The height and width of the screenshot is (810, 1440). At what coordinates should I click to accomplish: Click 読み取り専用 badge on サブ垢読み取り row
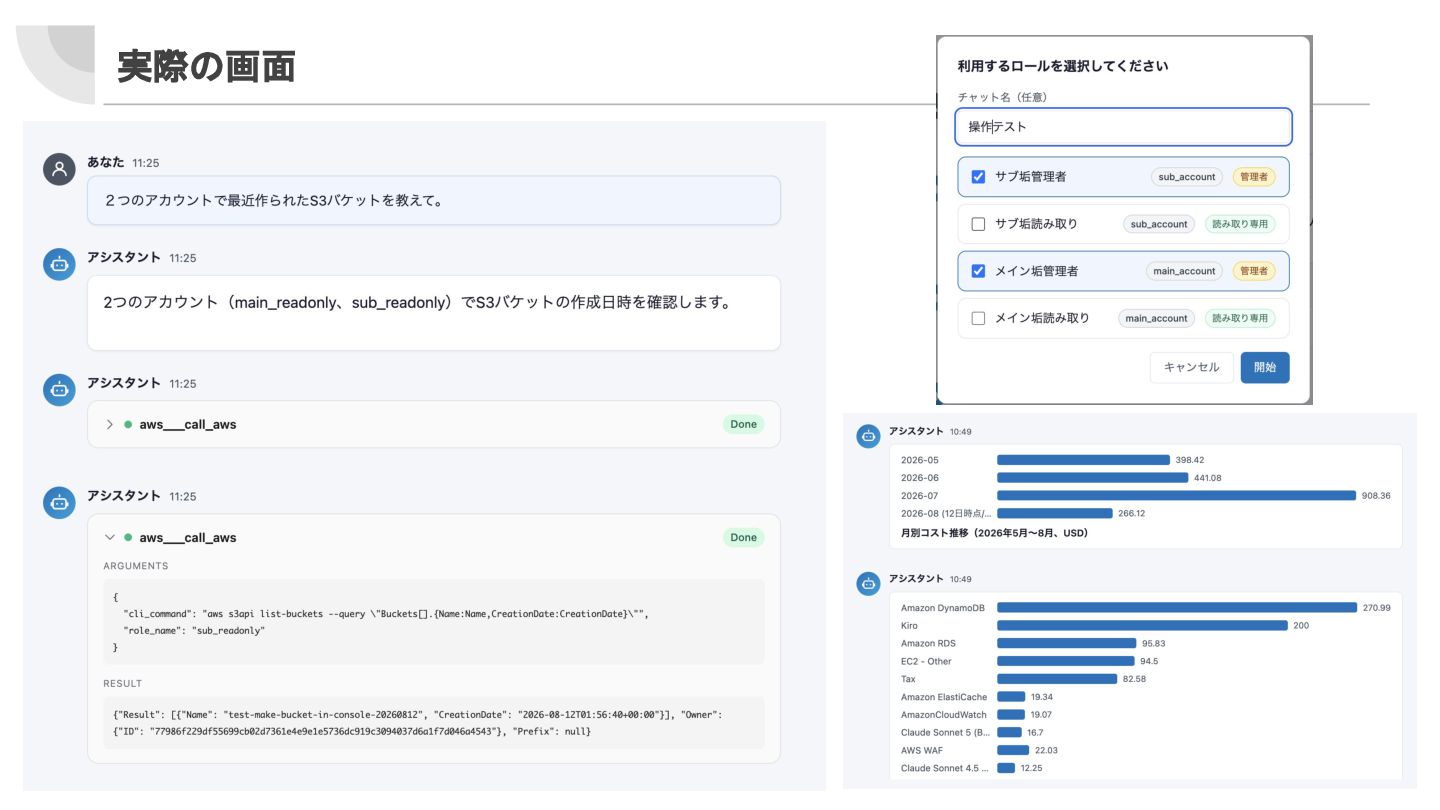point(1240,224)
